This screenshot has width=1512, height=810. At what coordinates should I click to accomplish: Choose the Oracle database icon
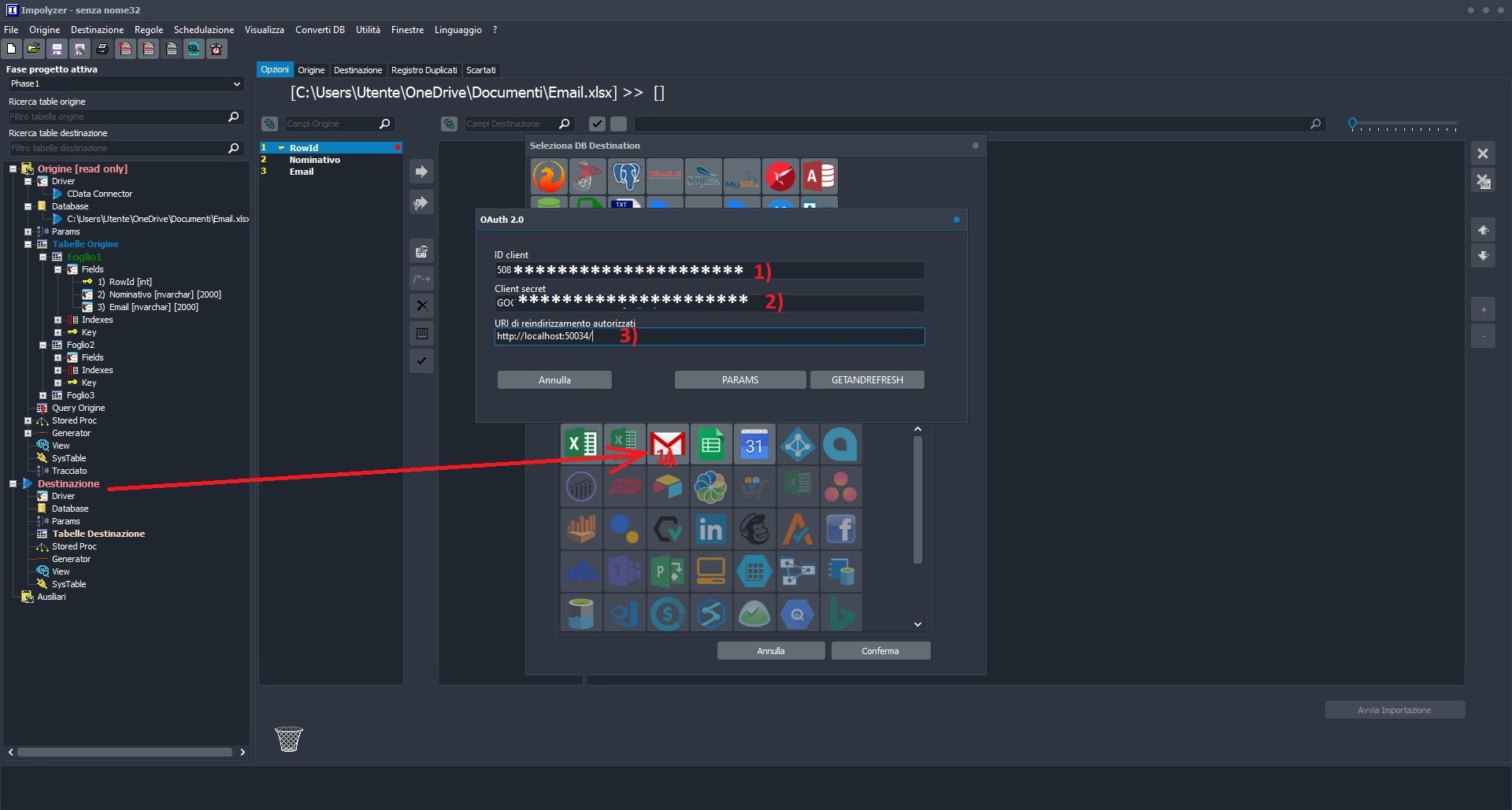tap(665, 176)
